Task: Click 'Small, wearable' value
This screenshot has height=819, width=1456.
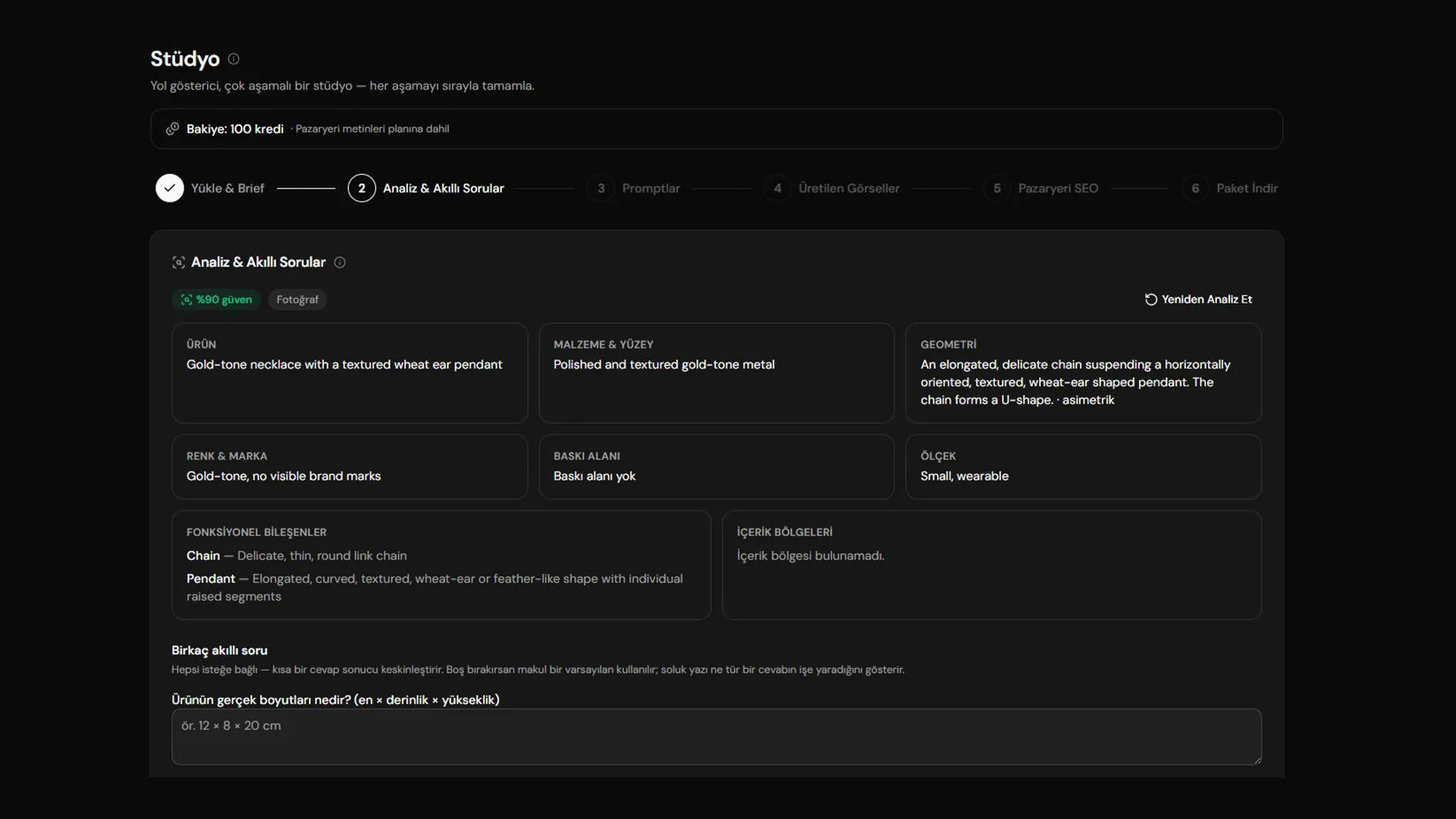Action: click(965, 476)
